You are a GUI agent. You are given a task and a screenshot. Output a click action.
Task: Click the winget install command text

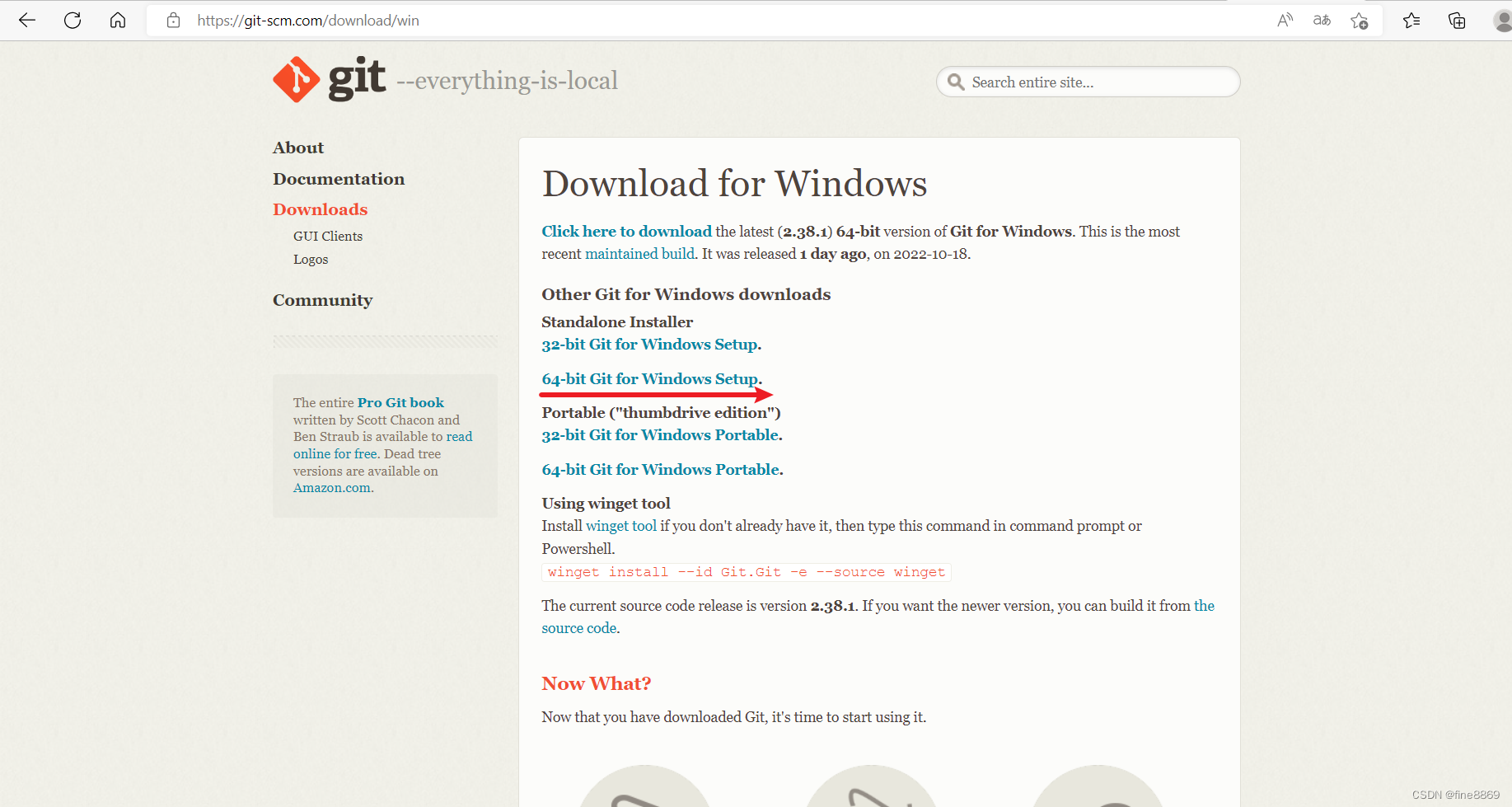click(747, 572)
